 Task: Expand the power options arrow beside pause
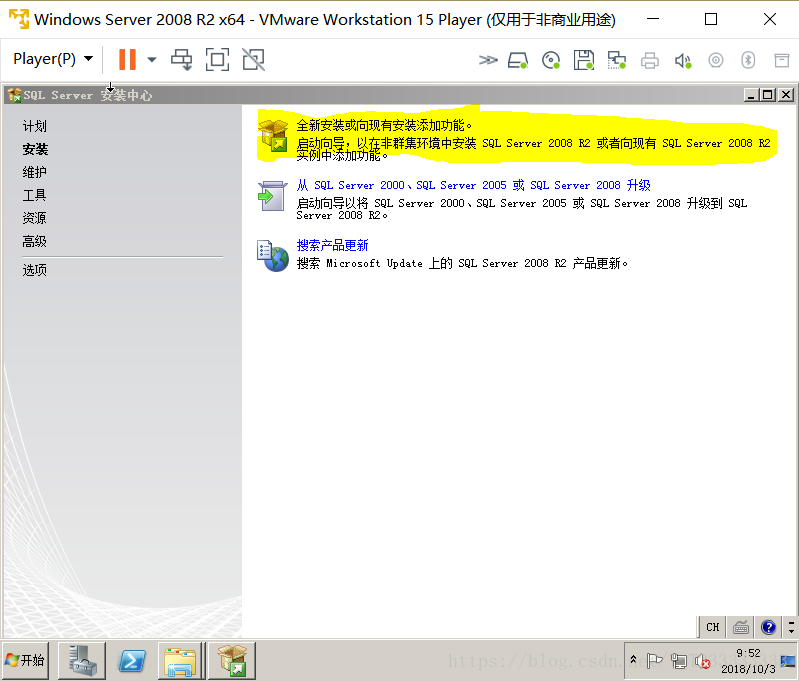click(152, 60)
